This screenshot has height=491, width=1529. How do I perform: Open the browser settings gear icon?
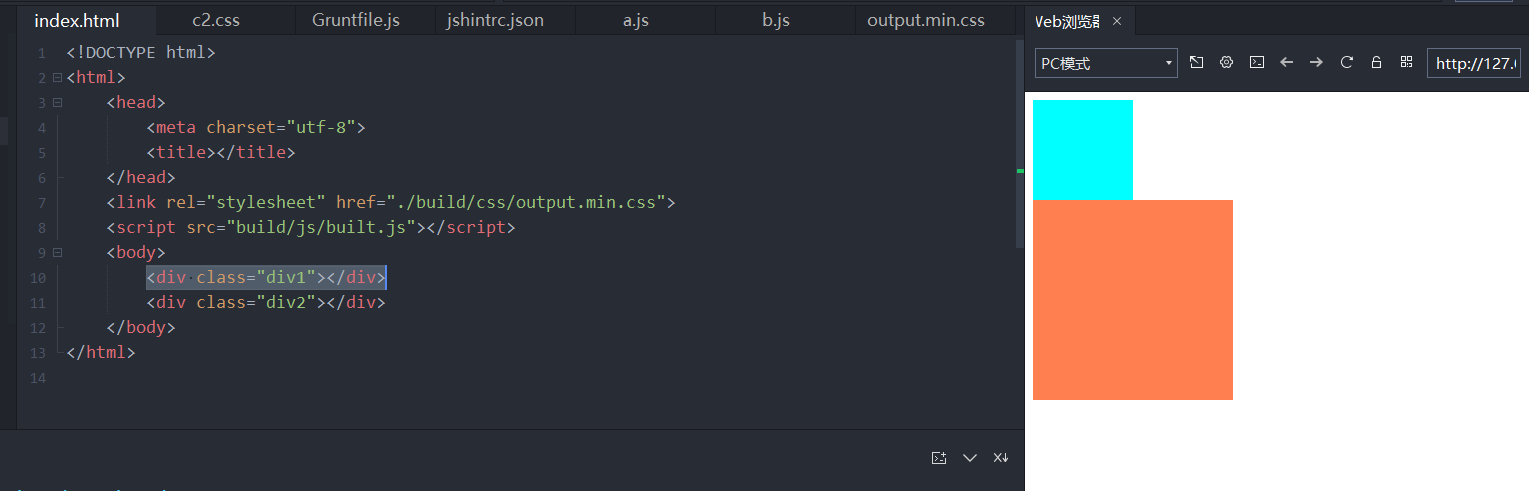coord(1226,63)
